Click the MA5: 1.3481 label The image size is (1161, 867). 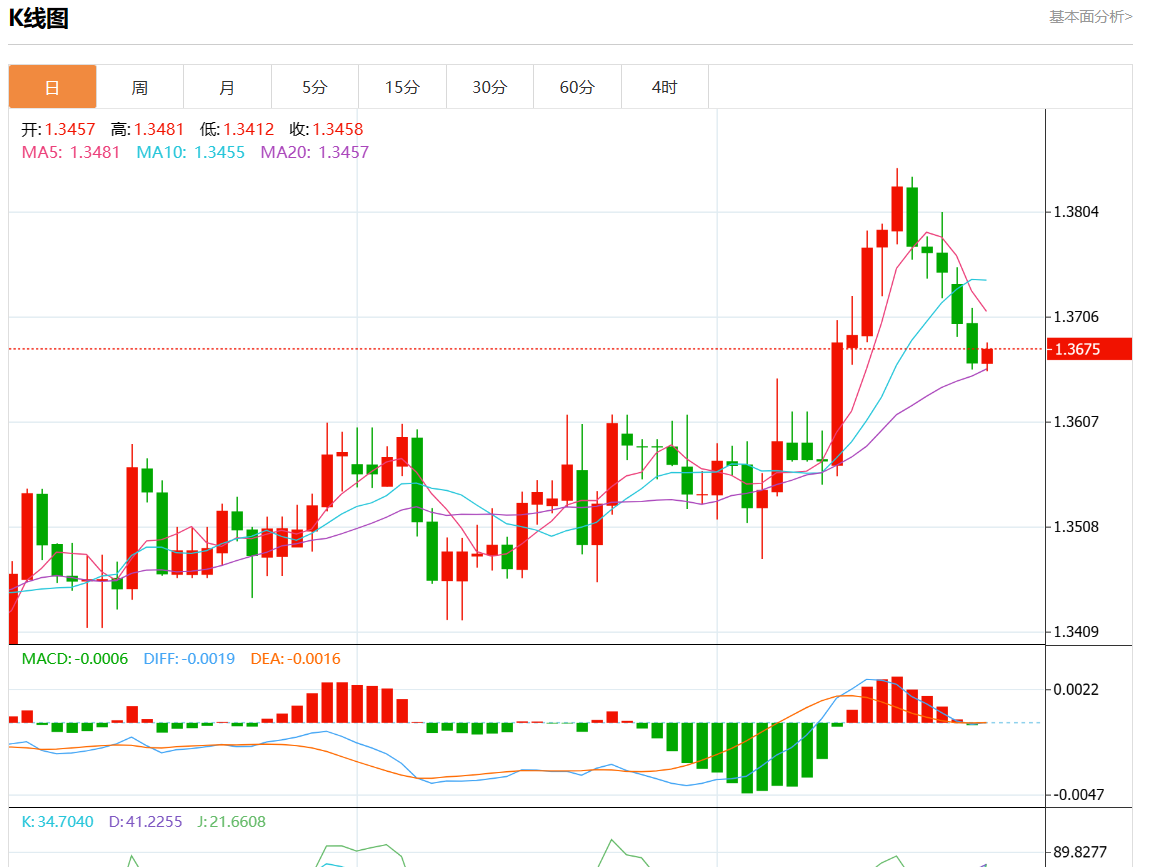pos(70,152)
